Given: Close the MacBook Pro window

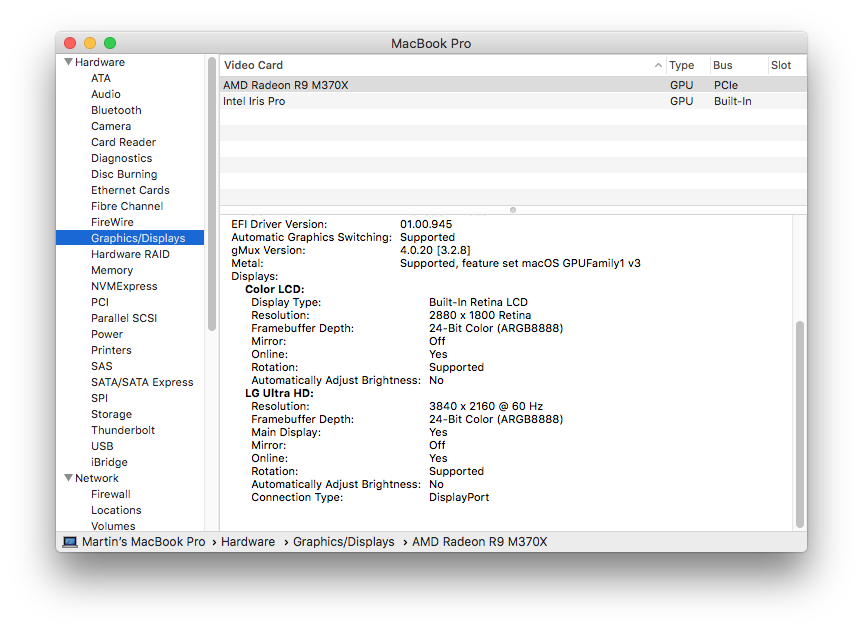Looking at the screenshot, I should 70,43.
